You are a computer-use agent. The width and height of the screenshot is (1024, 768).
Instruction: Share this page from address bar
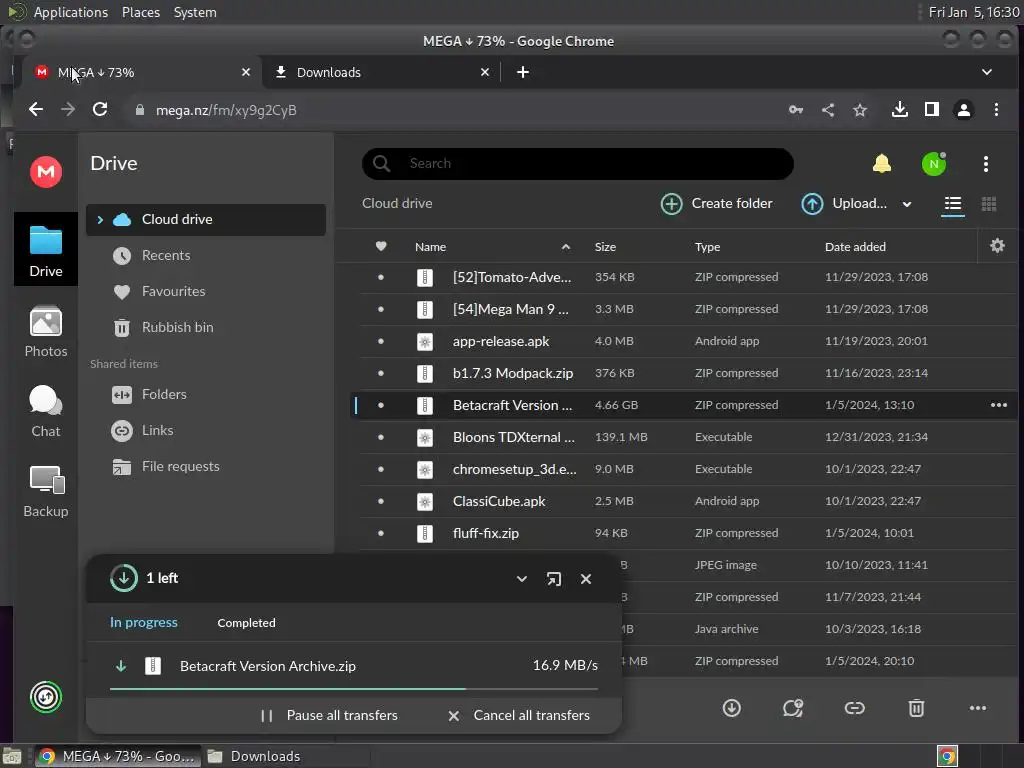click(x=828, y=110)
